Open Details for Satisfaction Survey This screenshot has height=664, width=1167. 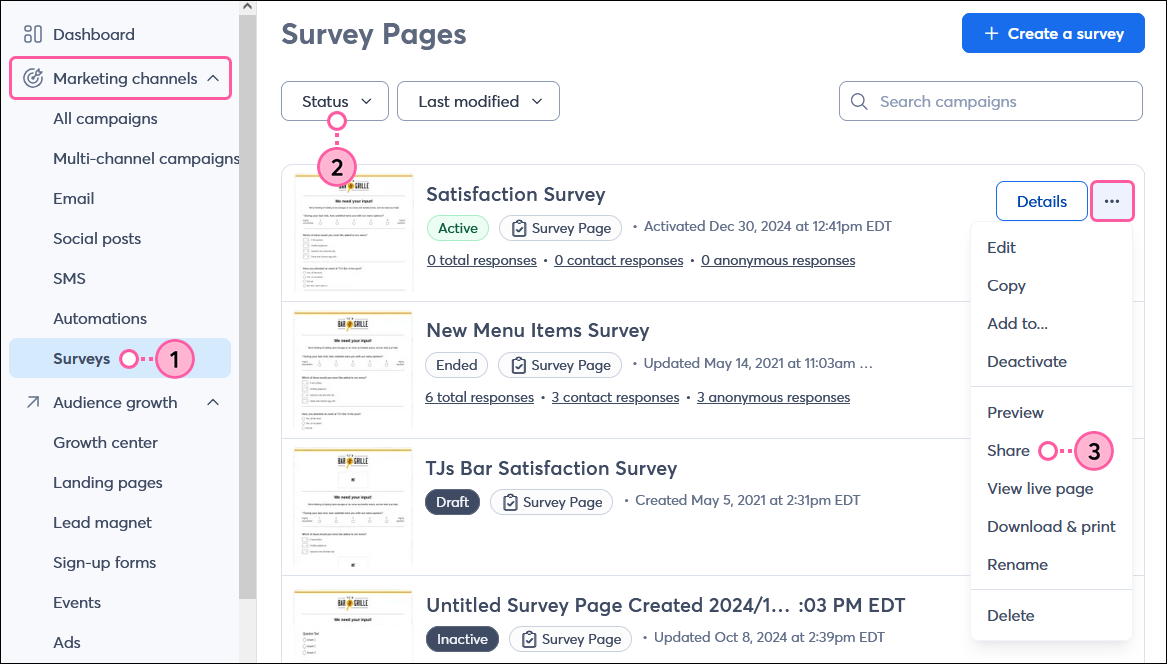[1042, 201]
